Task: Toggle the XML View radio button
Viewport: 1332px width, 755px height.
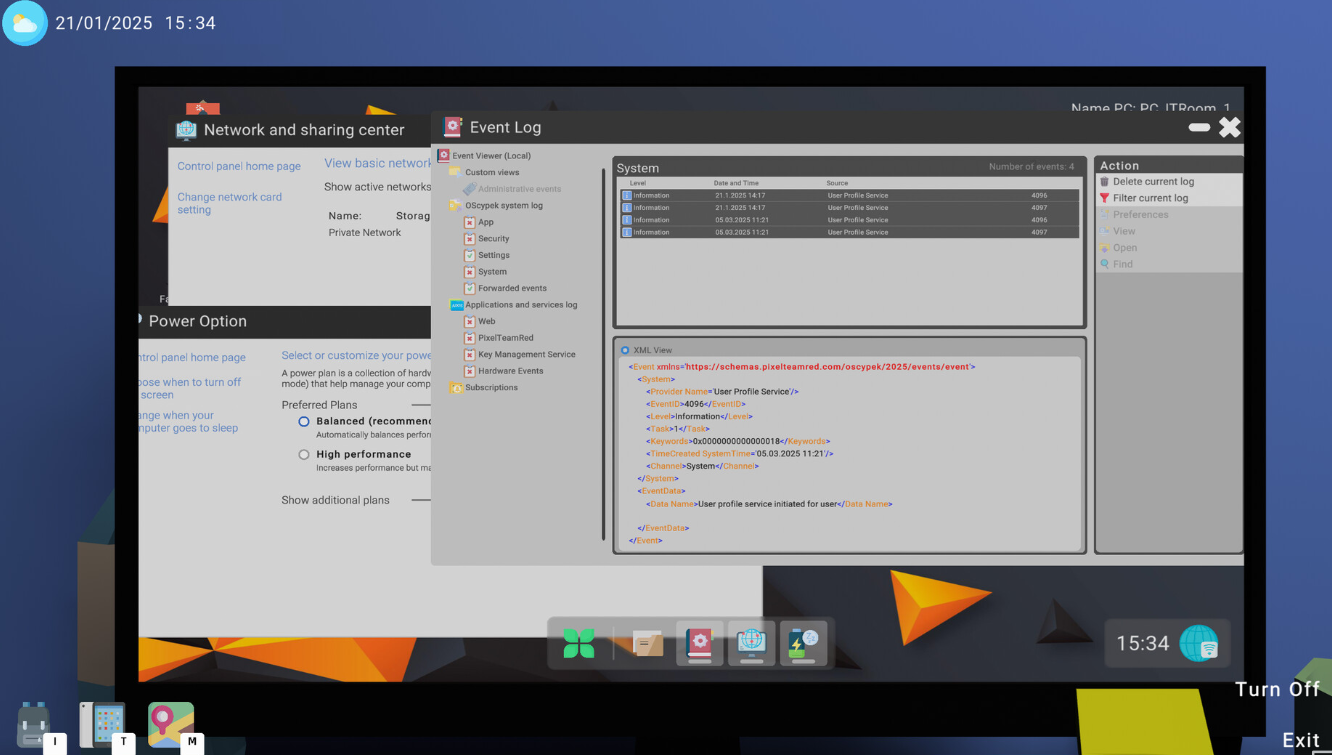Action: [x=625, y=351]
